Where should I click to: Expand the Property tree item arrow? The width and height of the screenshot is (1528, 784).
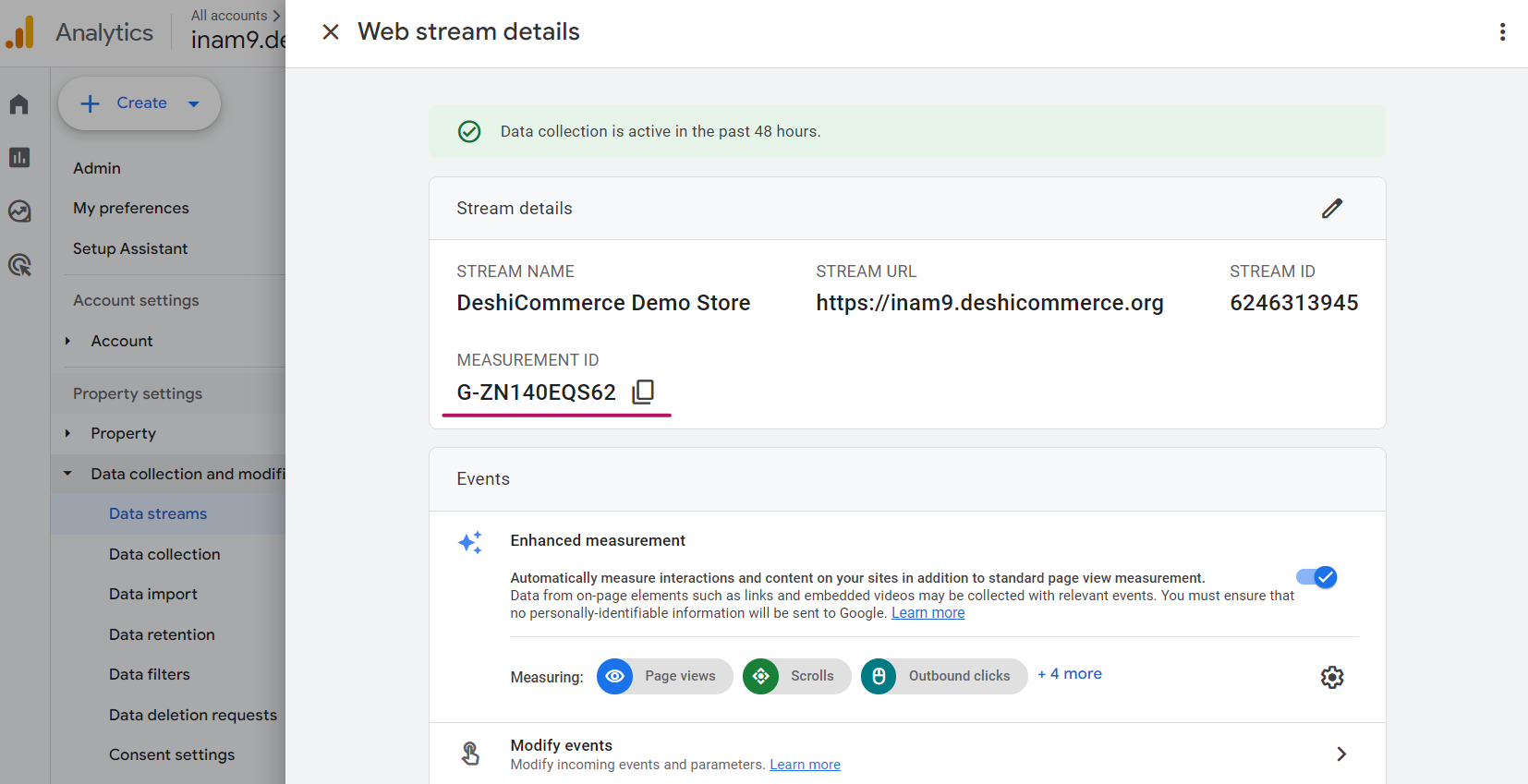(x=67, y=434)
